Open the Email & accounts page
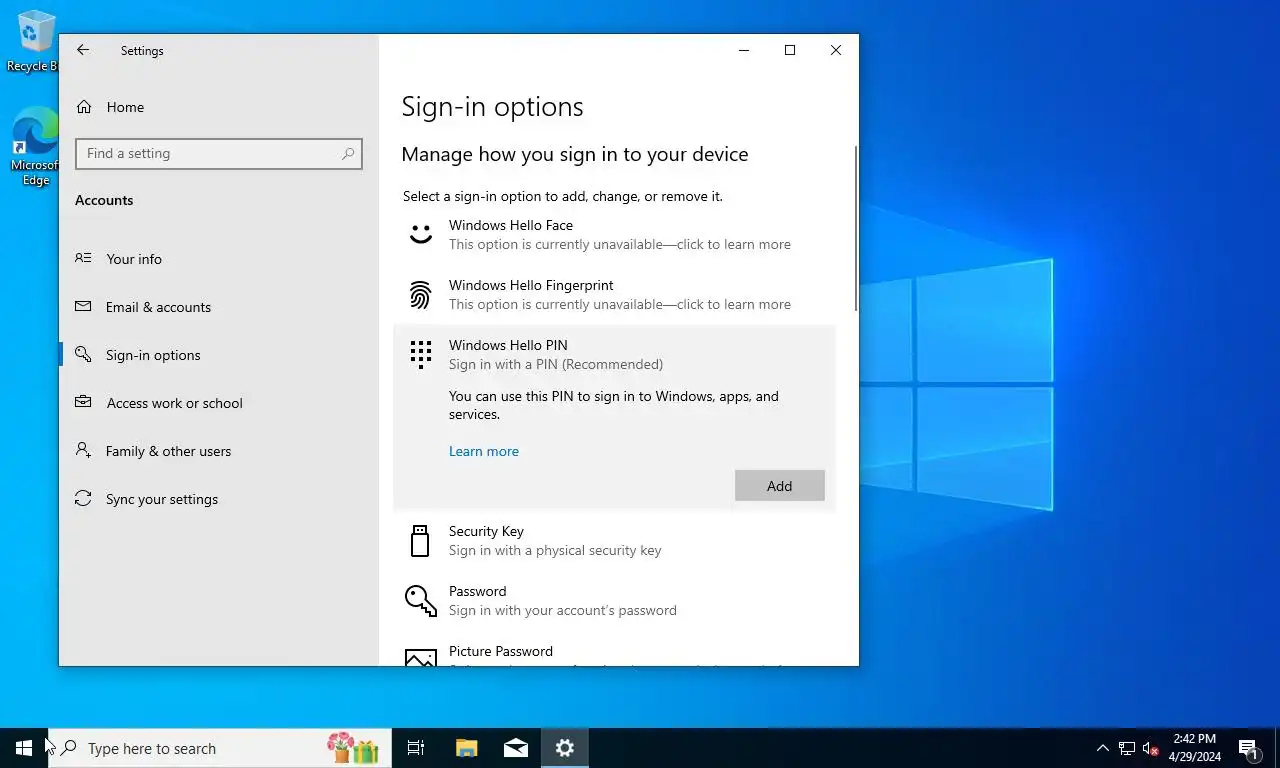Image resolution: width=1280 pixels, height=768 pixels. tap(218, 306)
